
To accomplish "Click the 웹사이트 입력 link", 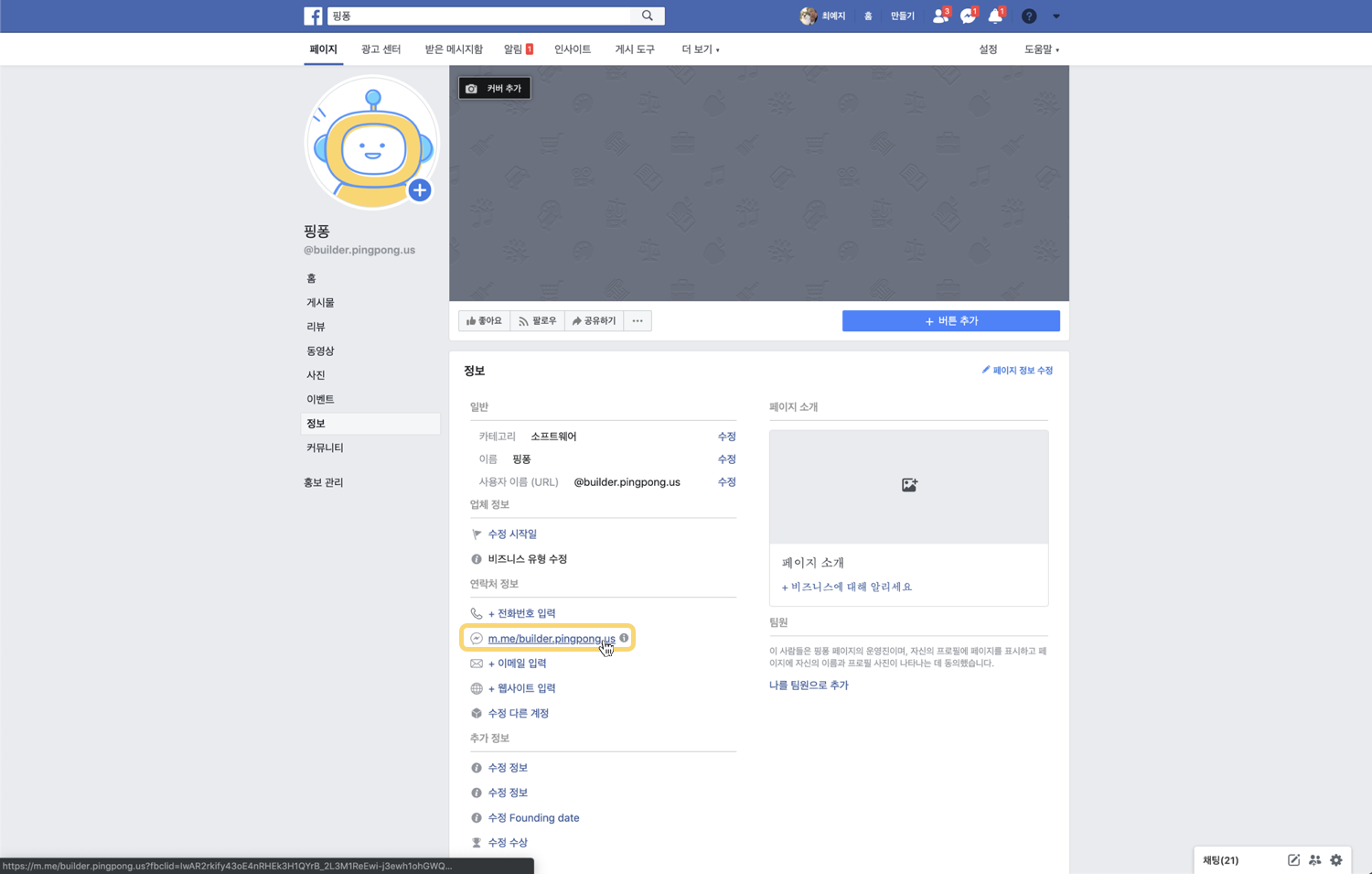I will pos(521,688).
